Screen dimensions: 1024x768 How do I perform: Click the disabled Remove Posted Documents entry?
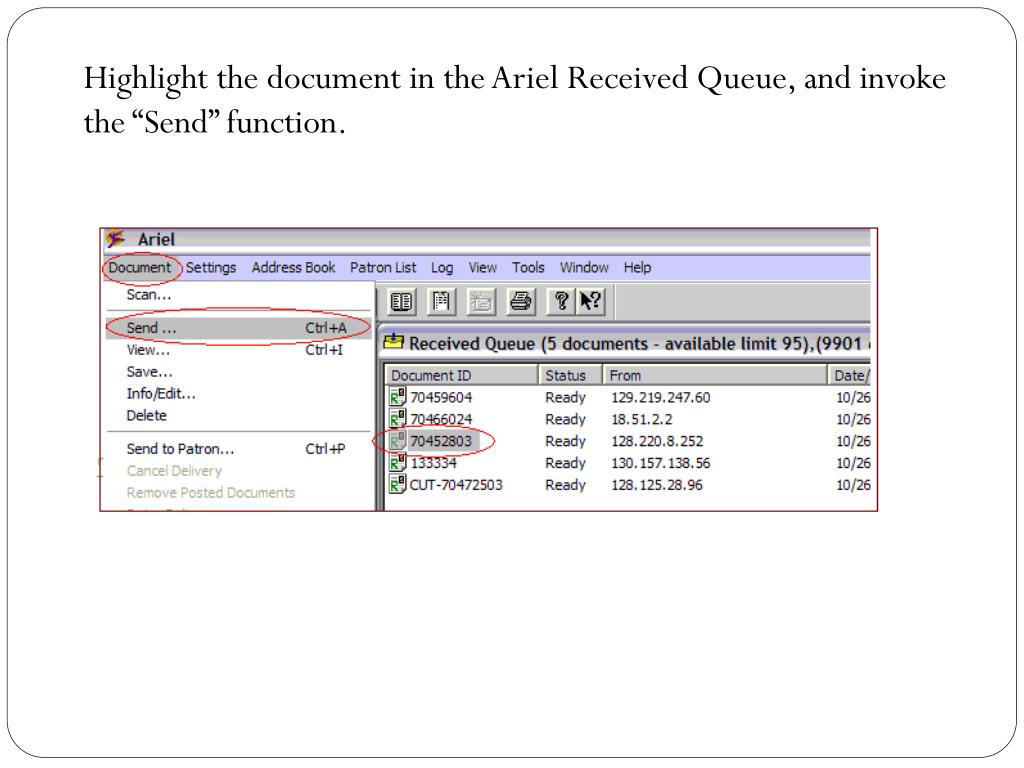239,493
